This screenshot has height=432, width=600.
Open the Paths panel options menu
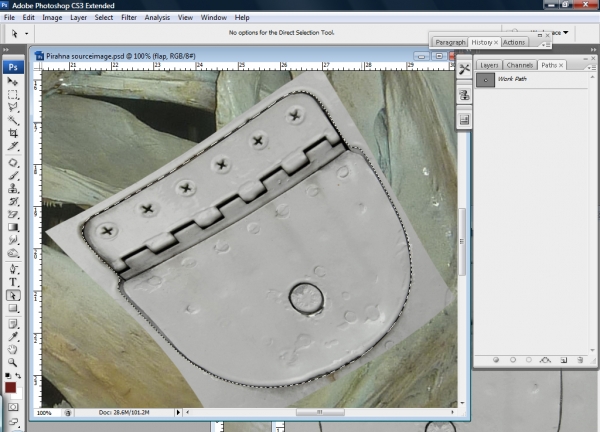point(592,68)
